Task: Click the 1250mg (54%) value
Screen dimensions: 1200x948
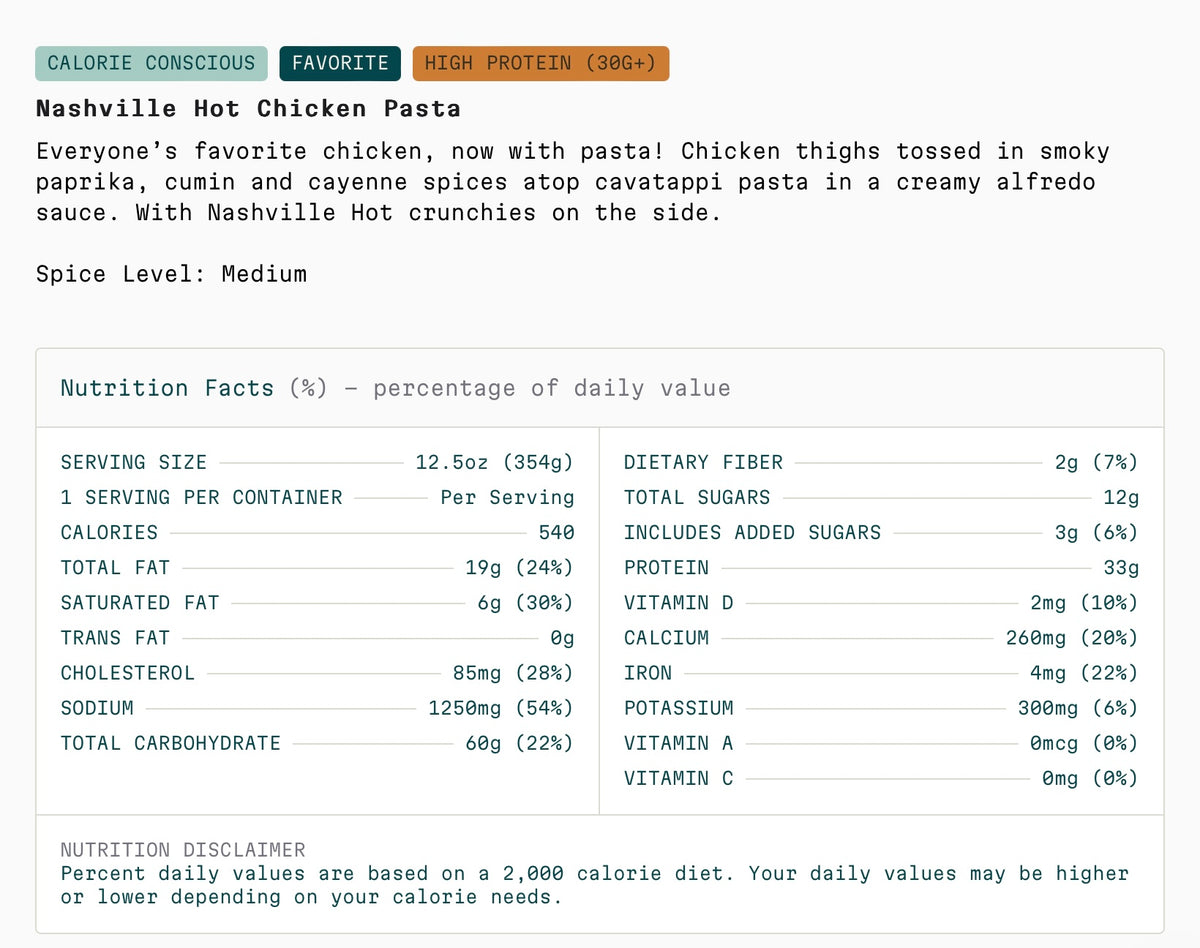Action: (502, 707)
